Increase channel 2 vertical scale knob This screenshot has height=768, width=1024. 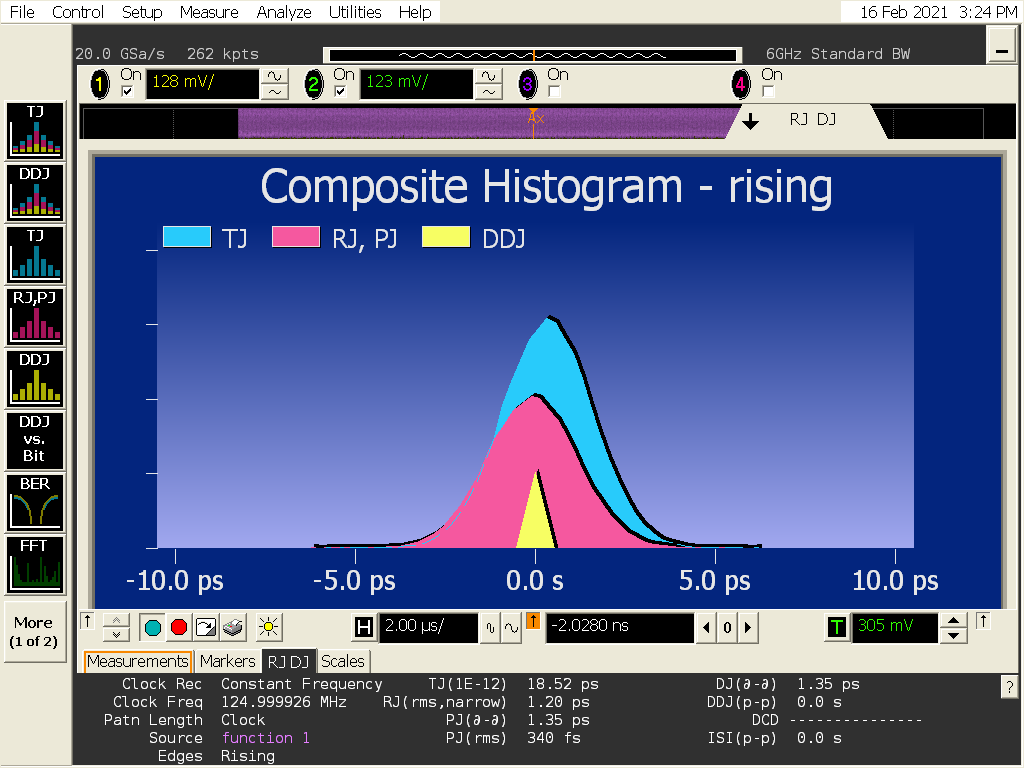click(488, 76)
